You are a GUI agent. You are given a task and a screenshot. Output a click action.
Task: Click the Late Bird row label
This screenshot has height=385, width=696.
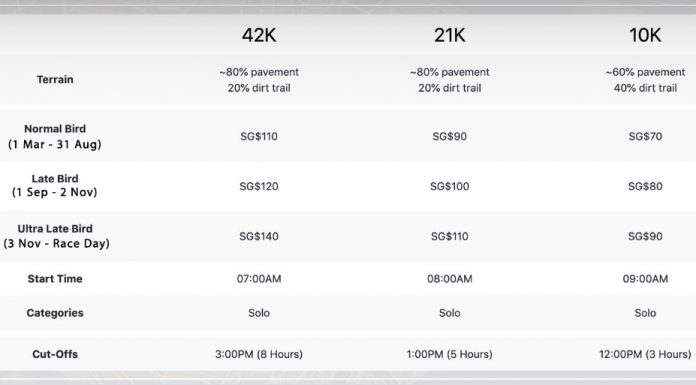tap(55, 185)
